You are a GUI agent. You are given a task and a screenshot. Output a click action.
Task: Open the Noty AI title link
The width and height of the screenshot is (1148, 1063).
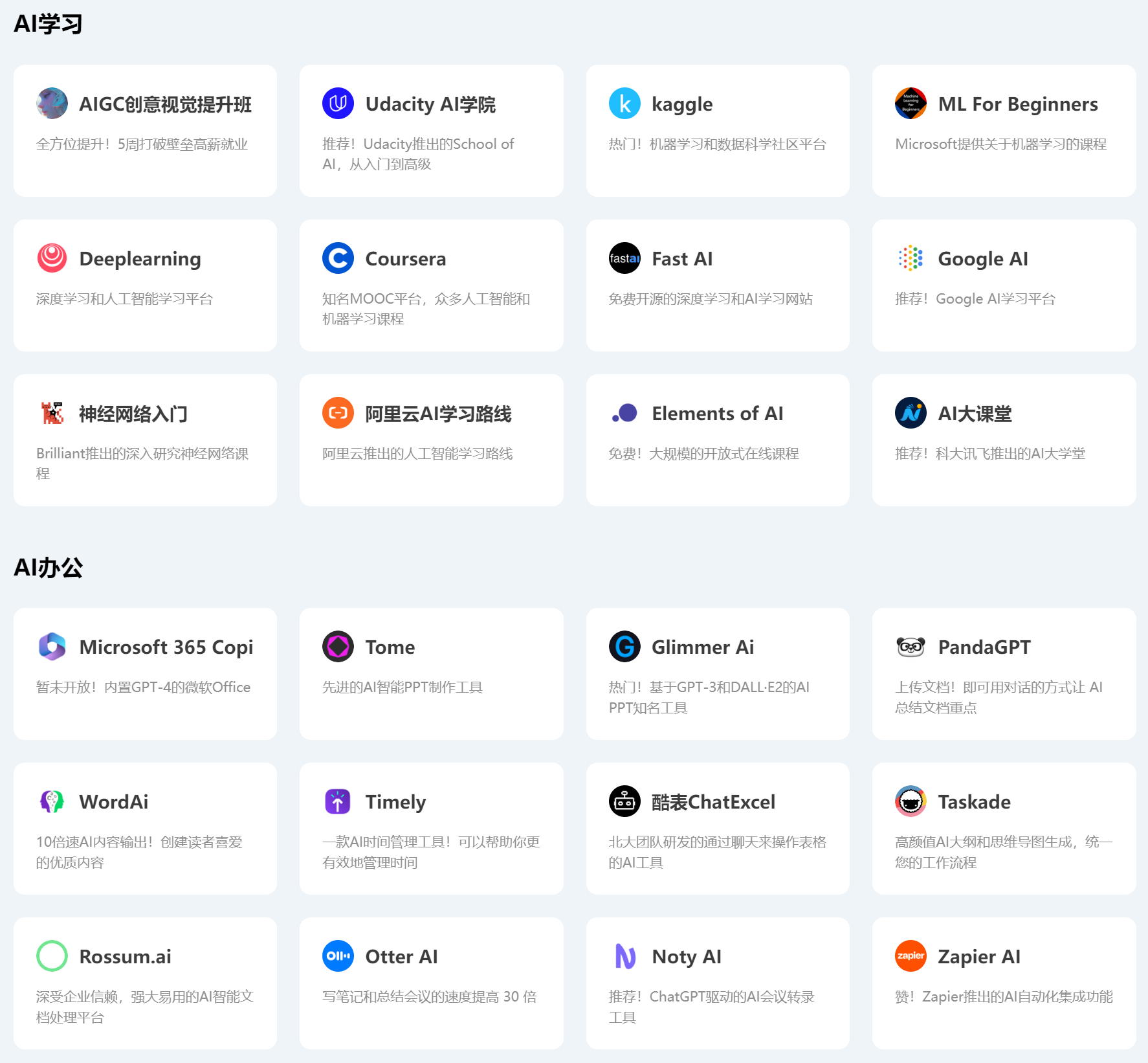[x=687, y=957]
